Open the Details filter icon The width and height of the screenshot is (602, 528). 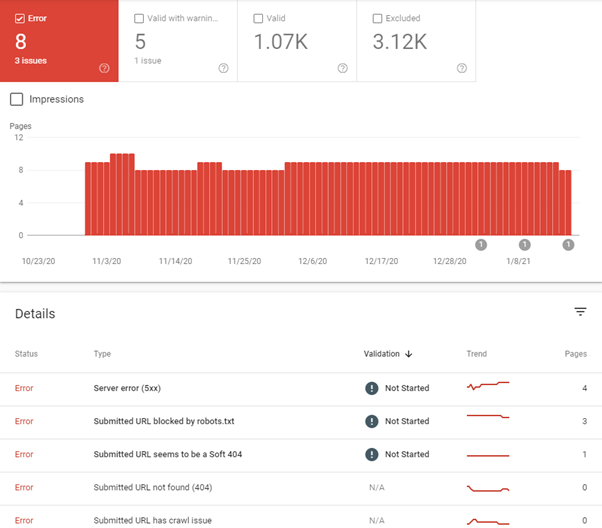(x=580, y=312)
